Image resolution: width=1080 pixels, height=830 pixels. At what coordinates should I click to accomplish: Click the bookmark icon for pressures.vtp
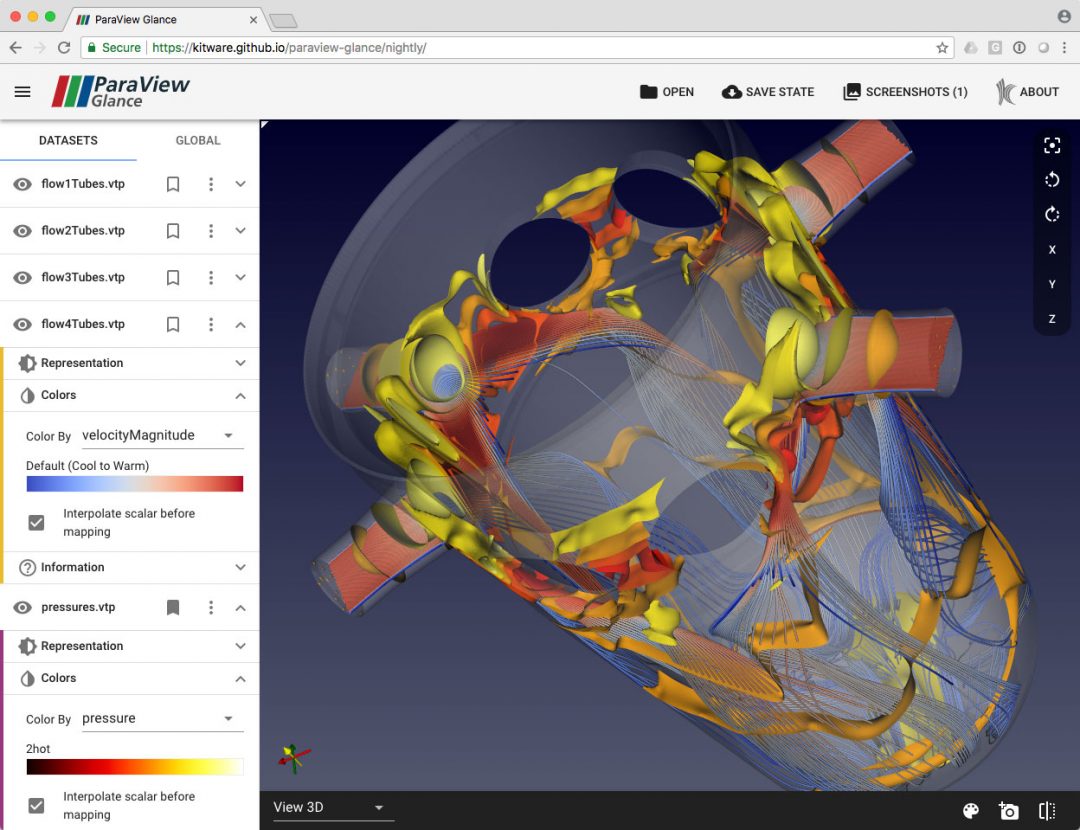(x=173, y=608)
